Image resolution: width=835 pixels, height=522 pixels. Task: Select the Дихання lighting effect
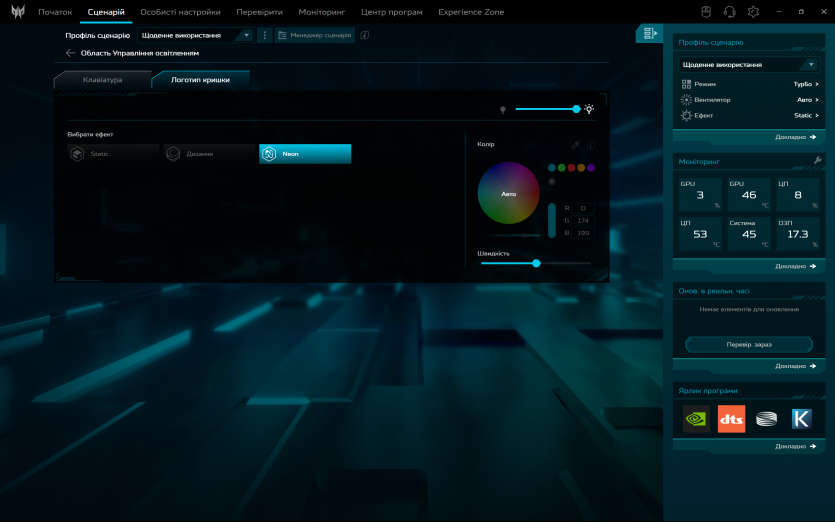(x=208, y=154)
